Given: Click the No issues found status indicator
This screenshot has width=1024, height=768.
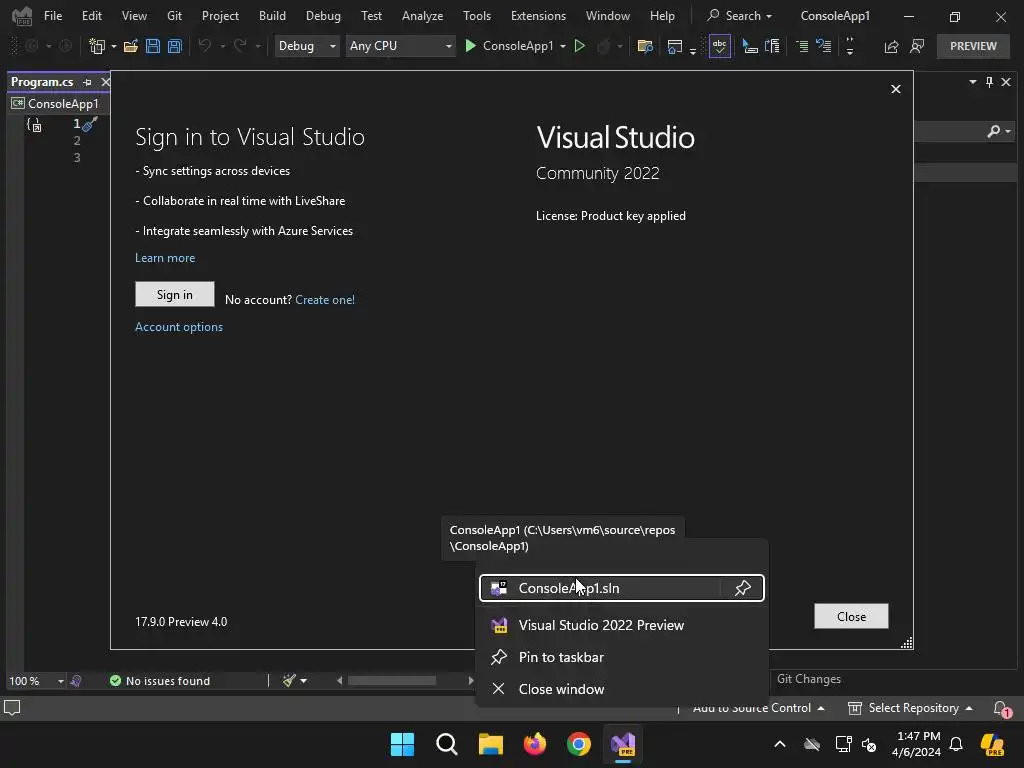Looking at the screenshot, I should (x=159, y=681).
